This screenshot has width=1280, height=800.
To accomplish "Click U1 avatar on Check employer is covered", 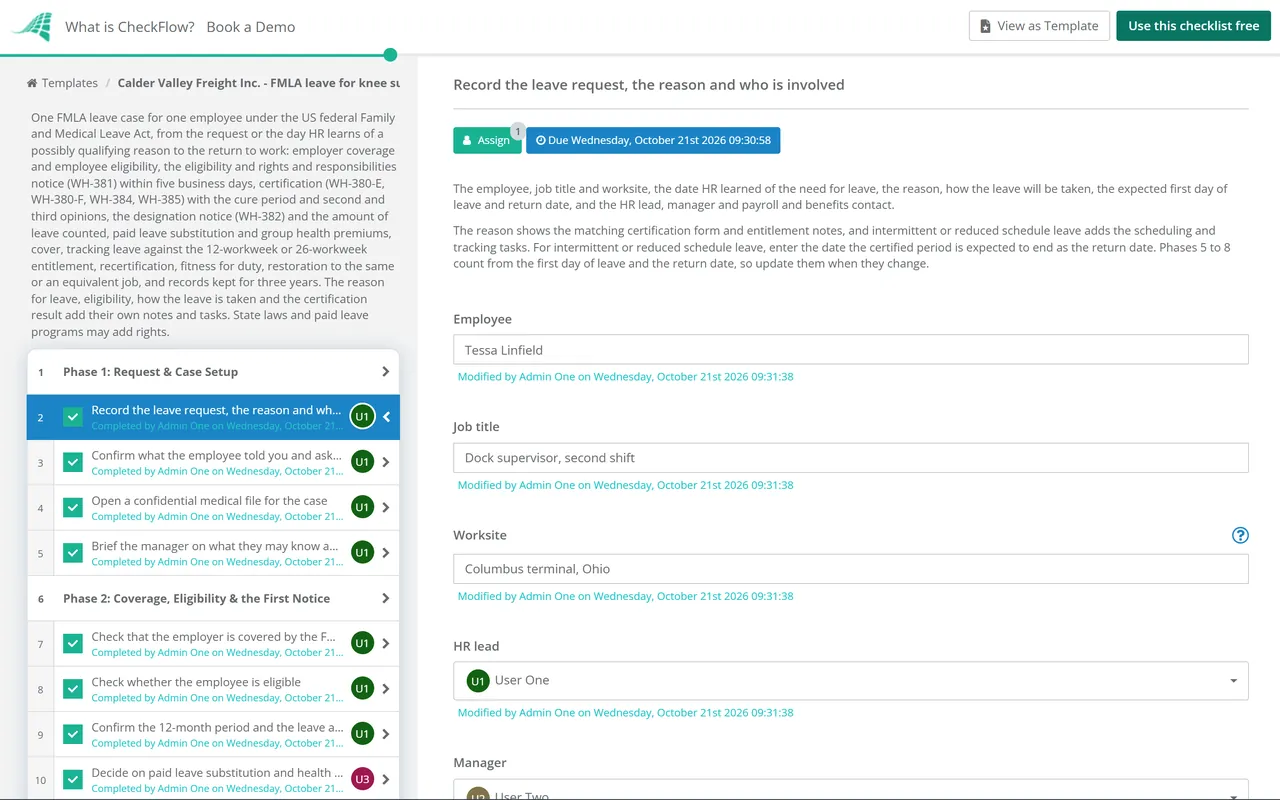I will 362,643.
